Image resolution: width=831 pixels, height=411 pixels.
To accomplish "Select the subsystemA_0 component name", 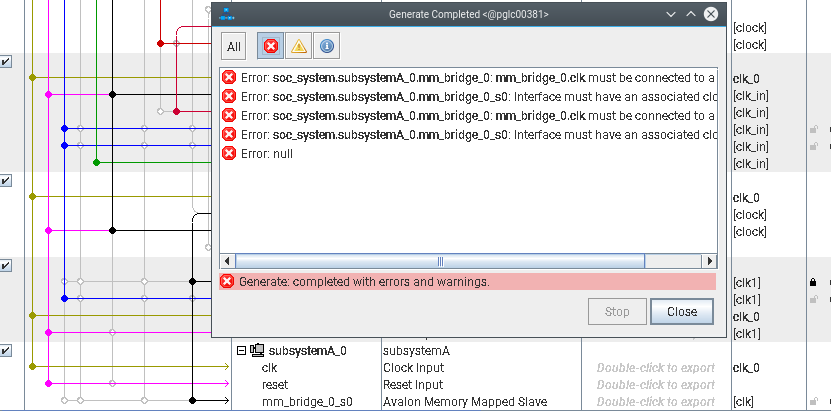I will (x=307, y=351).
